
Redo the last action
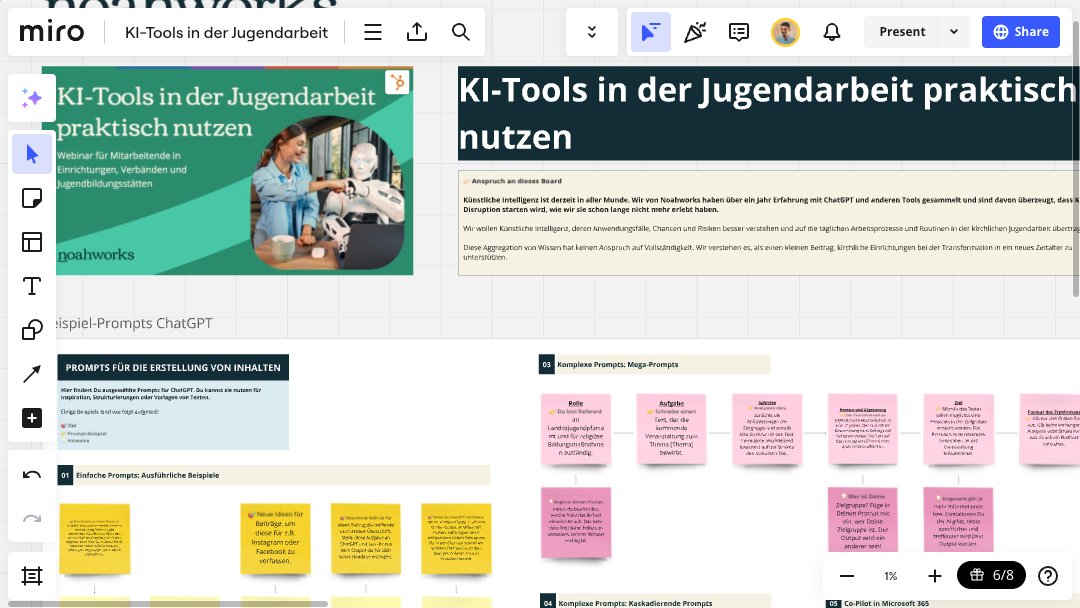(32, 518)
